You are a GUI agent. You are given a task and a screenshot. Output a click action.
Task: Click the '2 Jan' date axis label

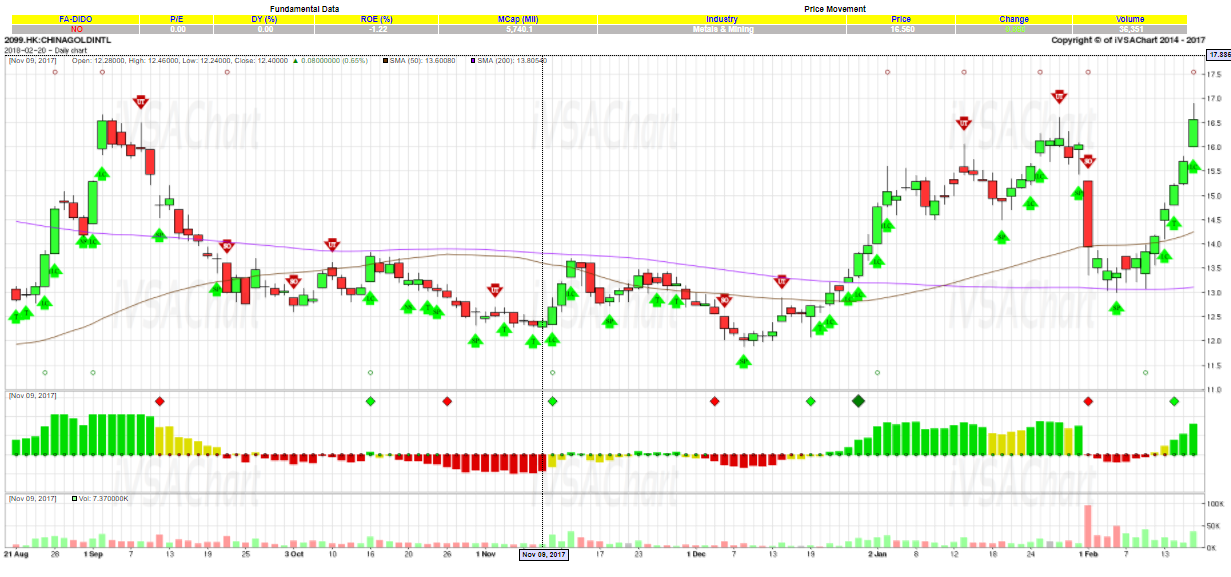click(878, 553)
